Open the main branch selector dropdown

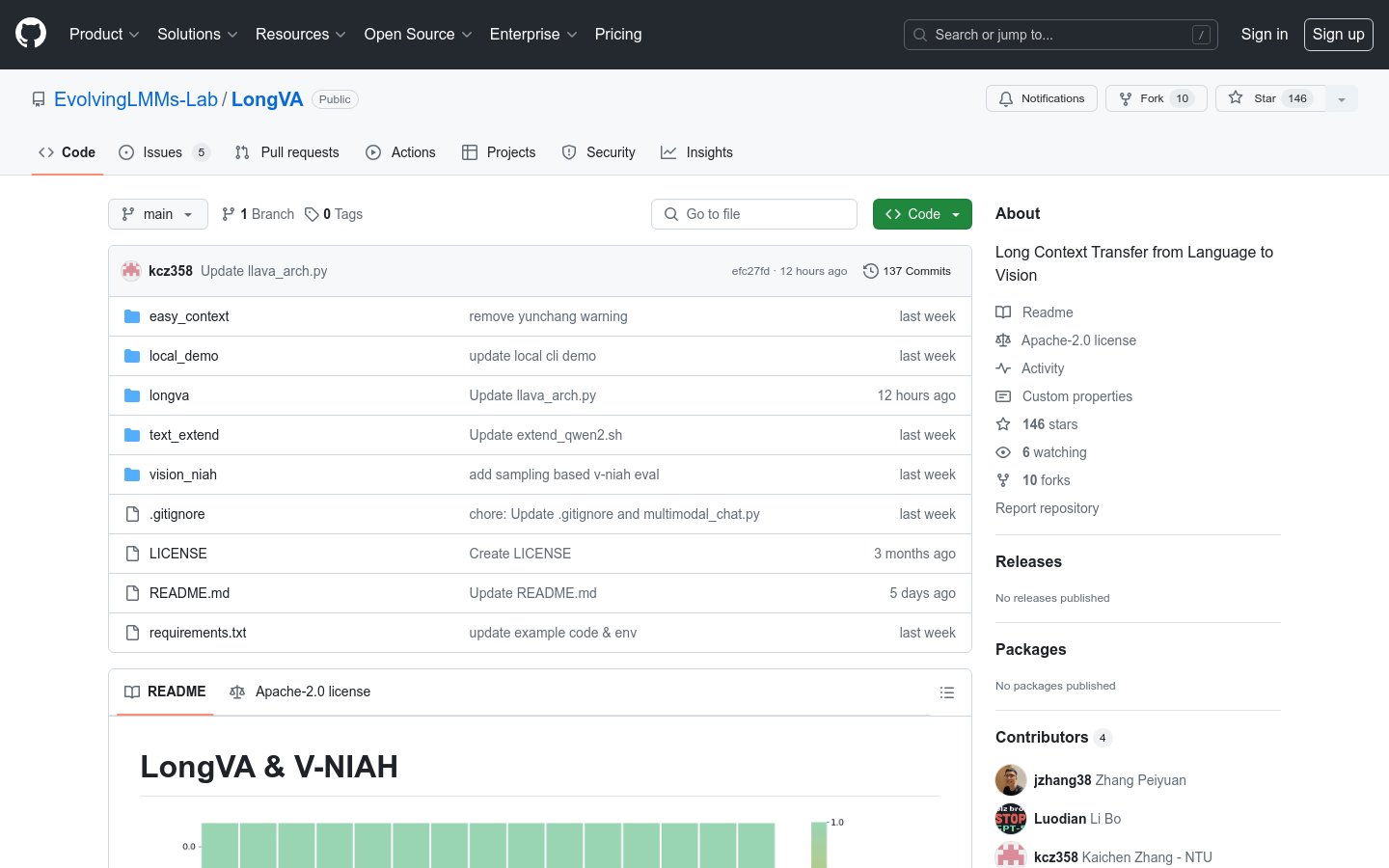(158, 214)
